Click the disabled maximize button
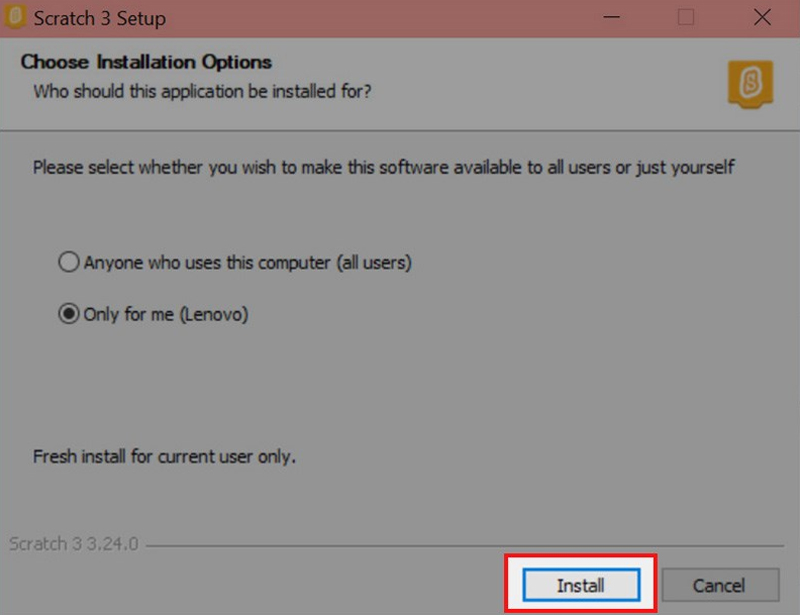This screenshot has width=800, height=615. click(x=686, y=18)
